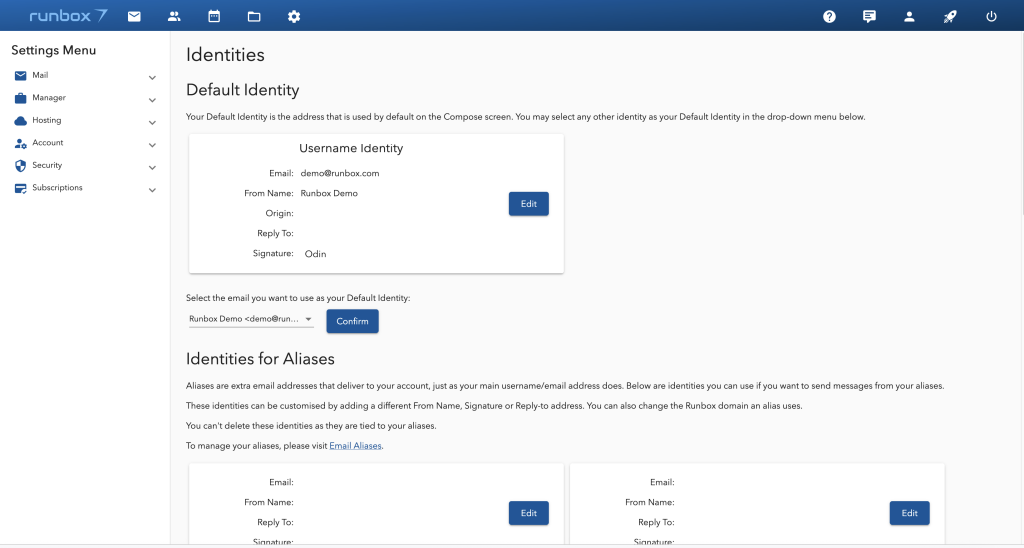Open the Files folder icon in top bar
The height and width of the screenshot is (548, 1024).
pyautogui.click(x=254, y=16)
